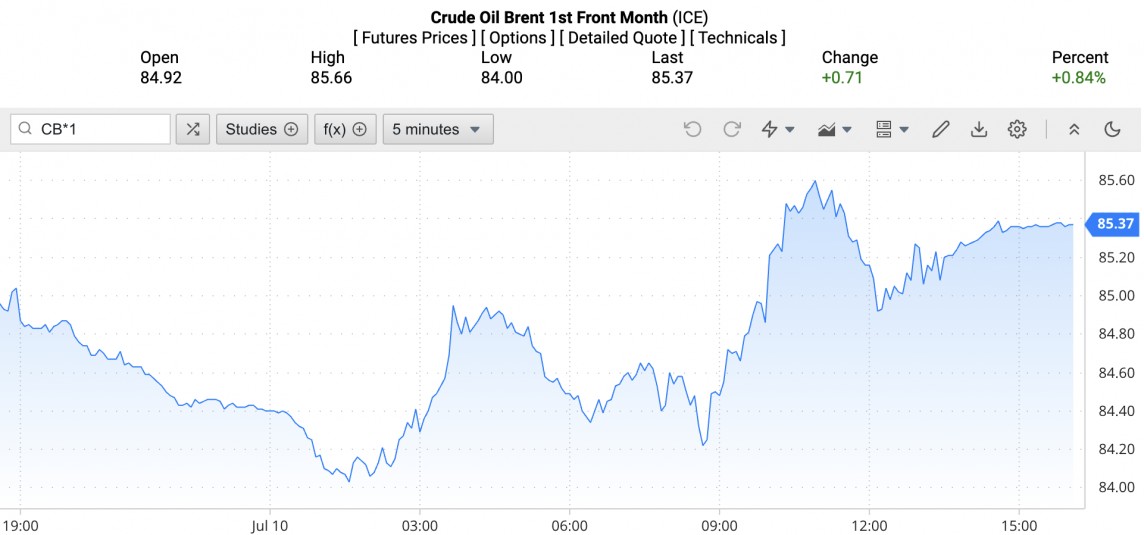Click the redo arrow icon
Screen dimensions: 1144x535
pyautogui.click(x=732, y=129)
